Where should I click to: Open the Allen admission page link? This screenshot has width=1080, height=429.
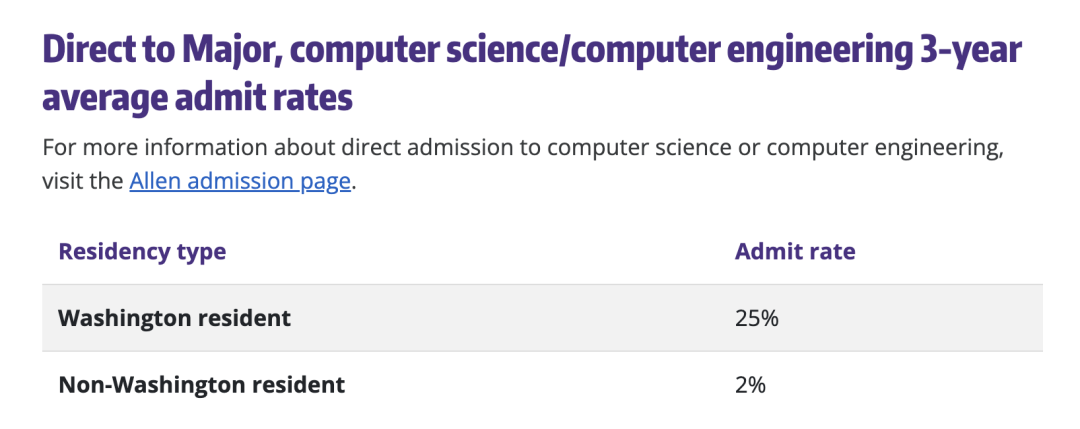(x=240, y=183)
